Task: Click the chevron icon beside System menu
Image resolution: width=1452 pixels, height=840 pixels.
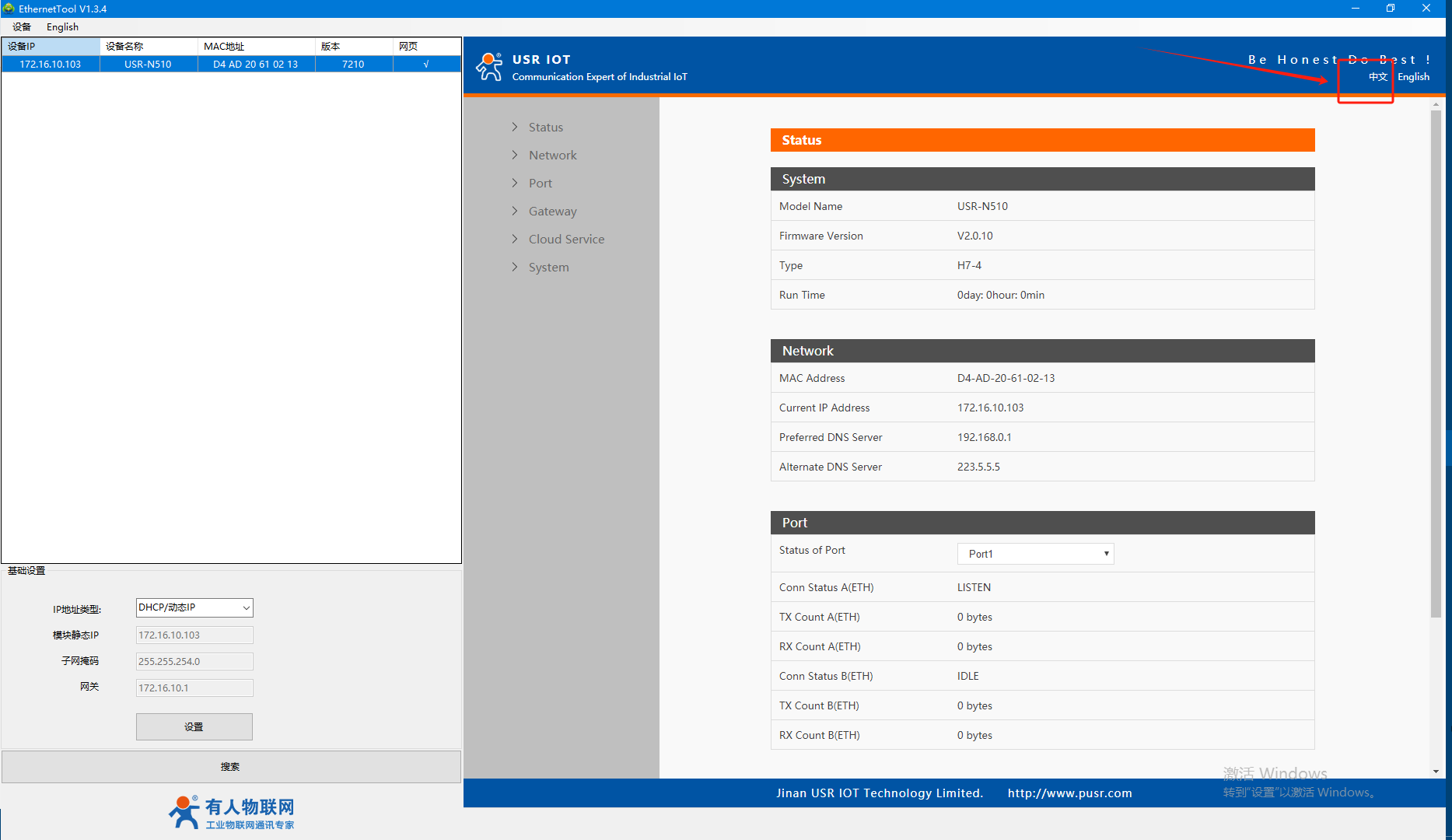Action: 515,267
